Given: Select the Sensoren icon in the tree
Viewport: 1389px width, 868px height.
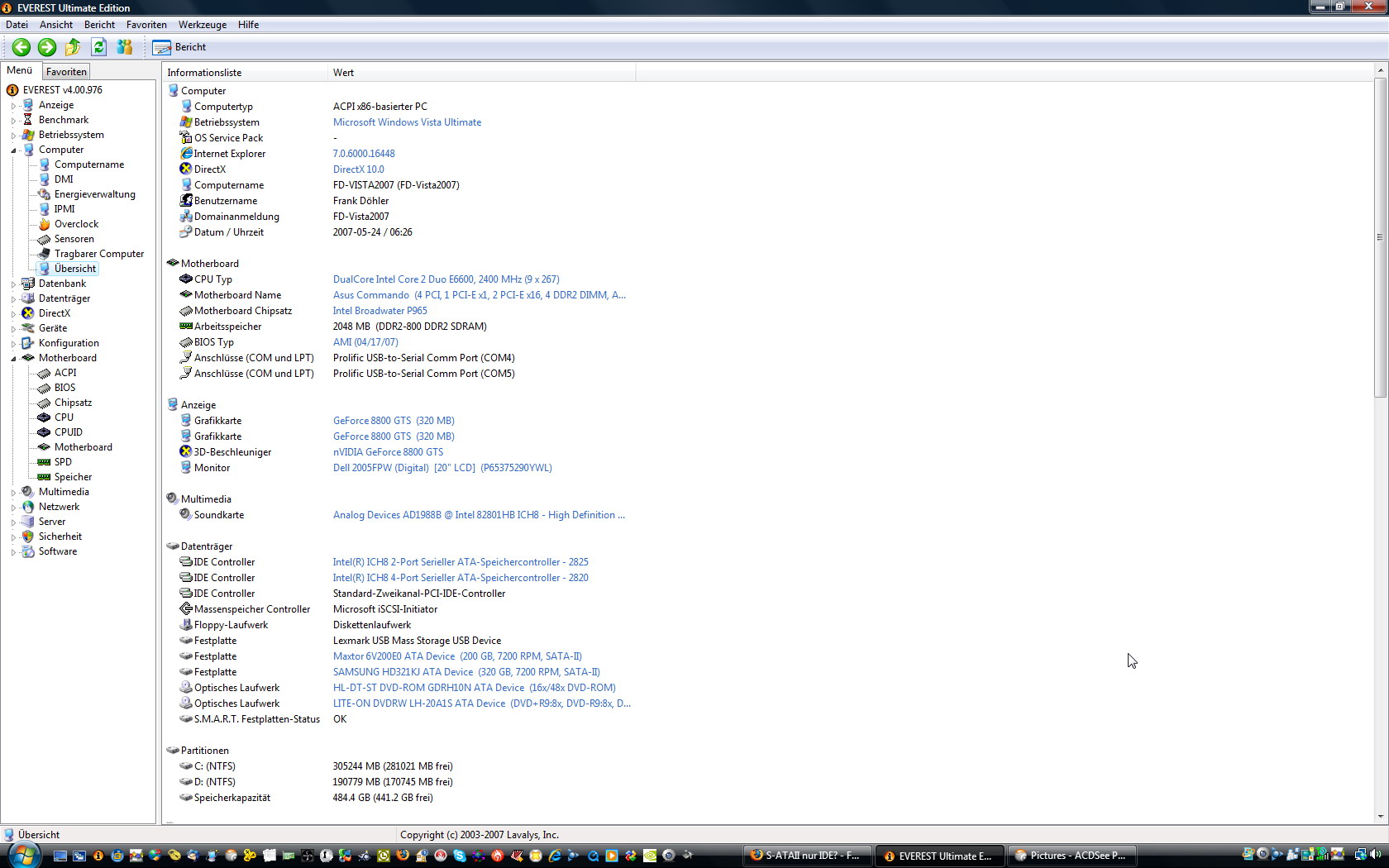Looking at the screenshot, I should point(45,239).
